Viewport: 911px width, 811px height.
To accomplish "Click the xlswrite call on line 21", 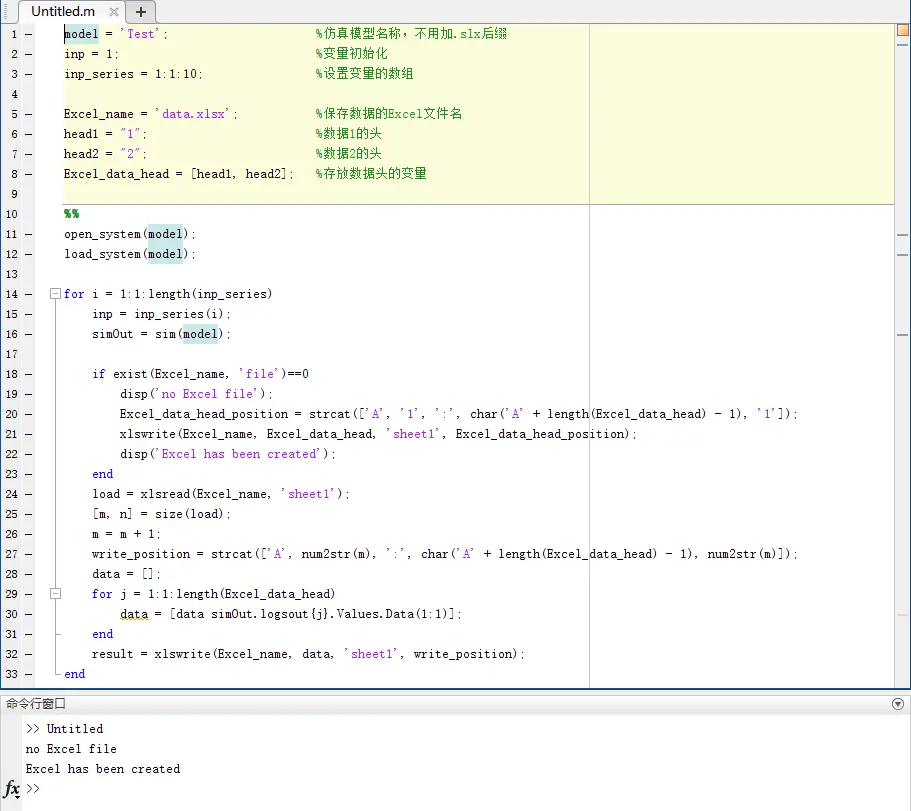I will [x=378, y=434].
